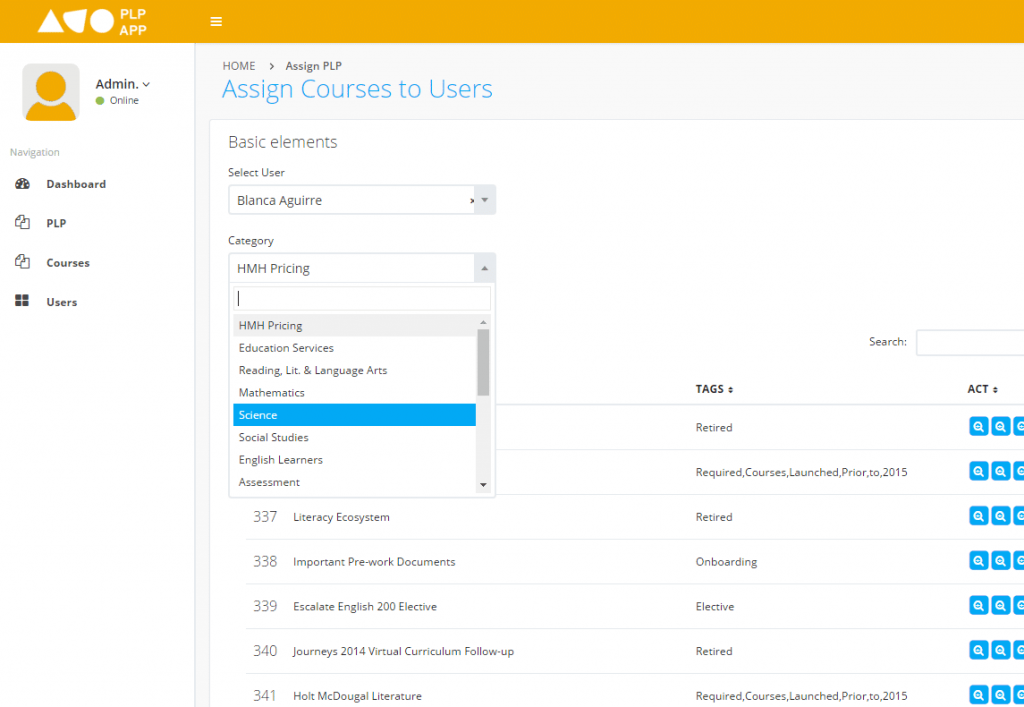Pick the highlighted Science option
The height and width of the screenshot is (707, 1024).
[354, 415]
